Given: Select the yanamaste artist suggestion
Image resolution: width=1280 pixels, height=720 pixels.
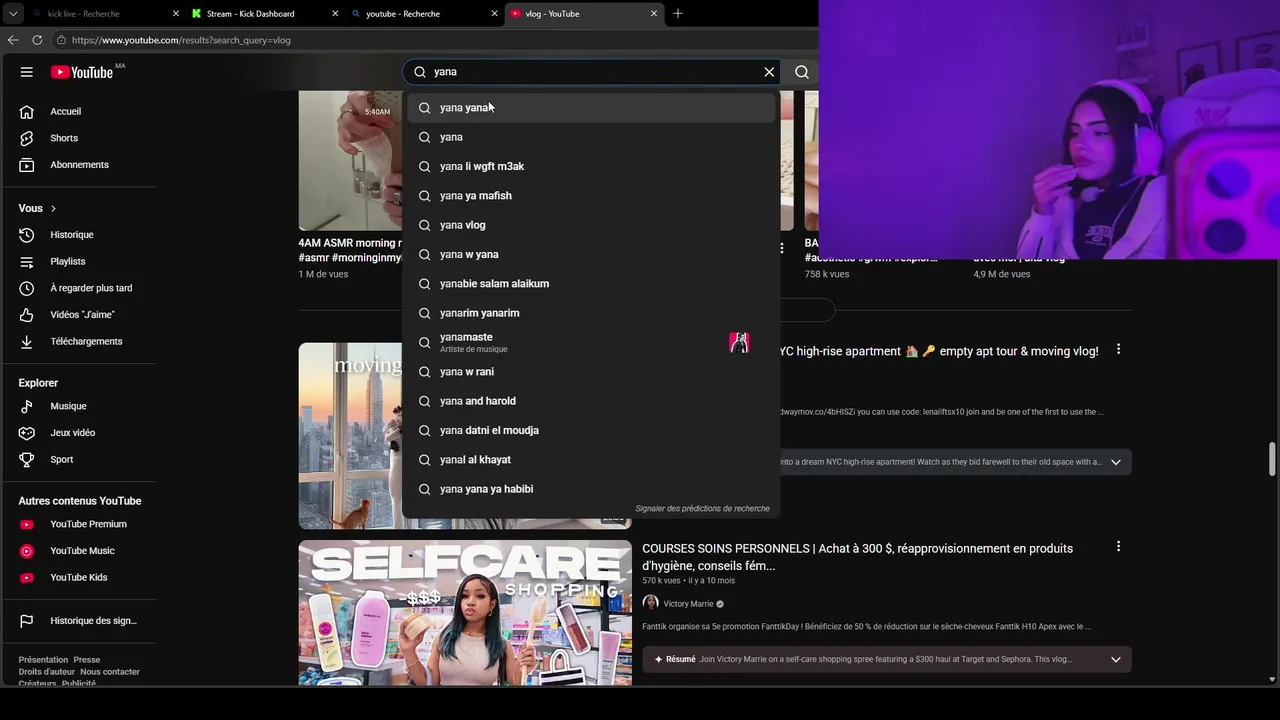Looking at the screenshot, I should tap(591, 342).
